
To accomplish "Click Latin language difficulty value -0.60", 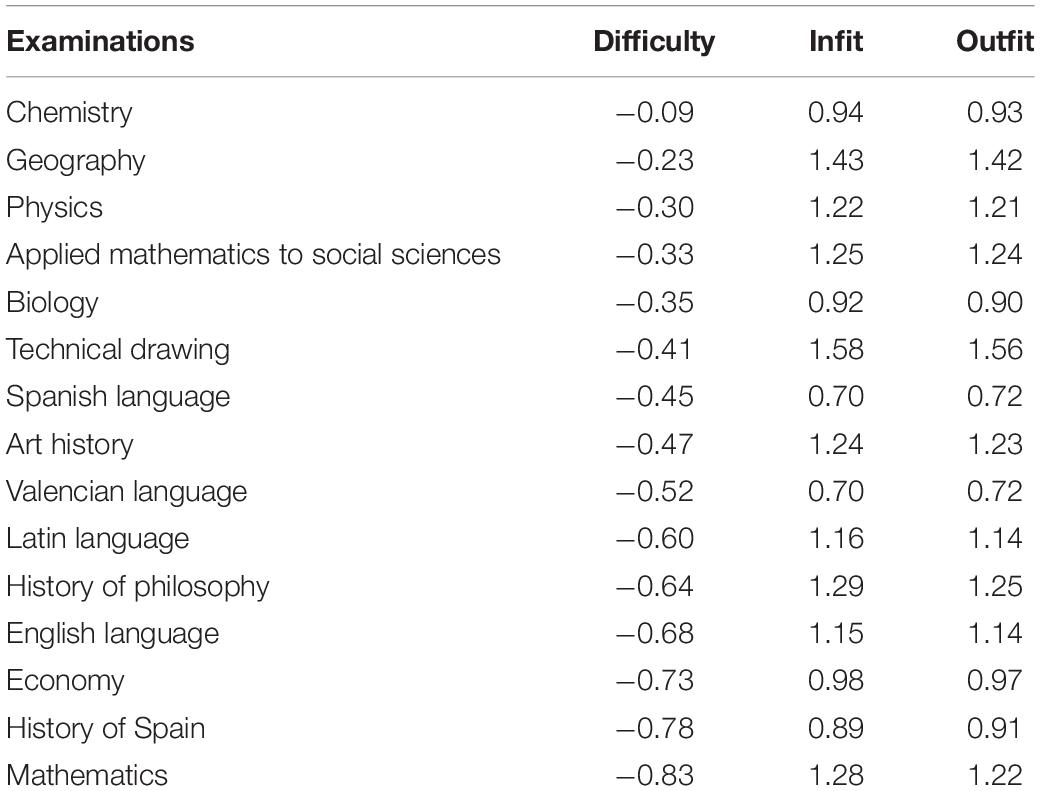I will point(655,538).
